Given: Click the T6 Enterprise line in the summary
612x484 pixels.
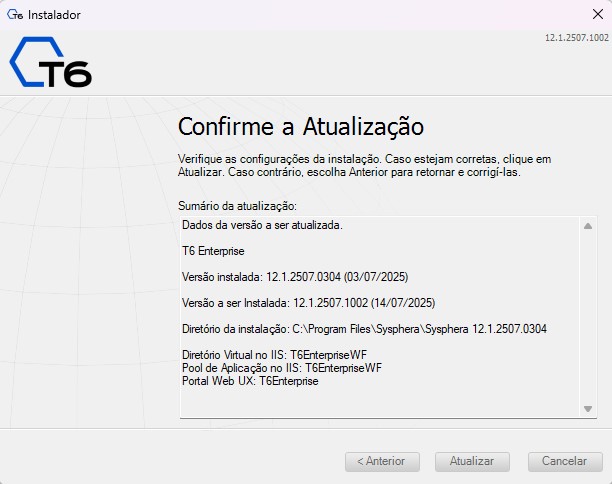Looking at the screenshot, I should click(213, 251).
